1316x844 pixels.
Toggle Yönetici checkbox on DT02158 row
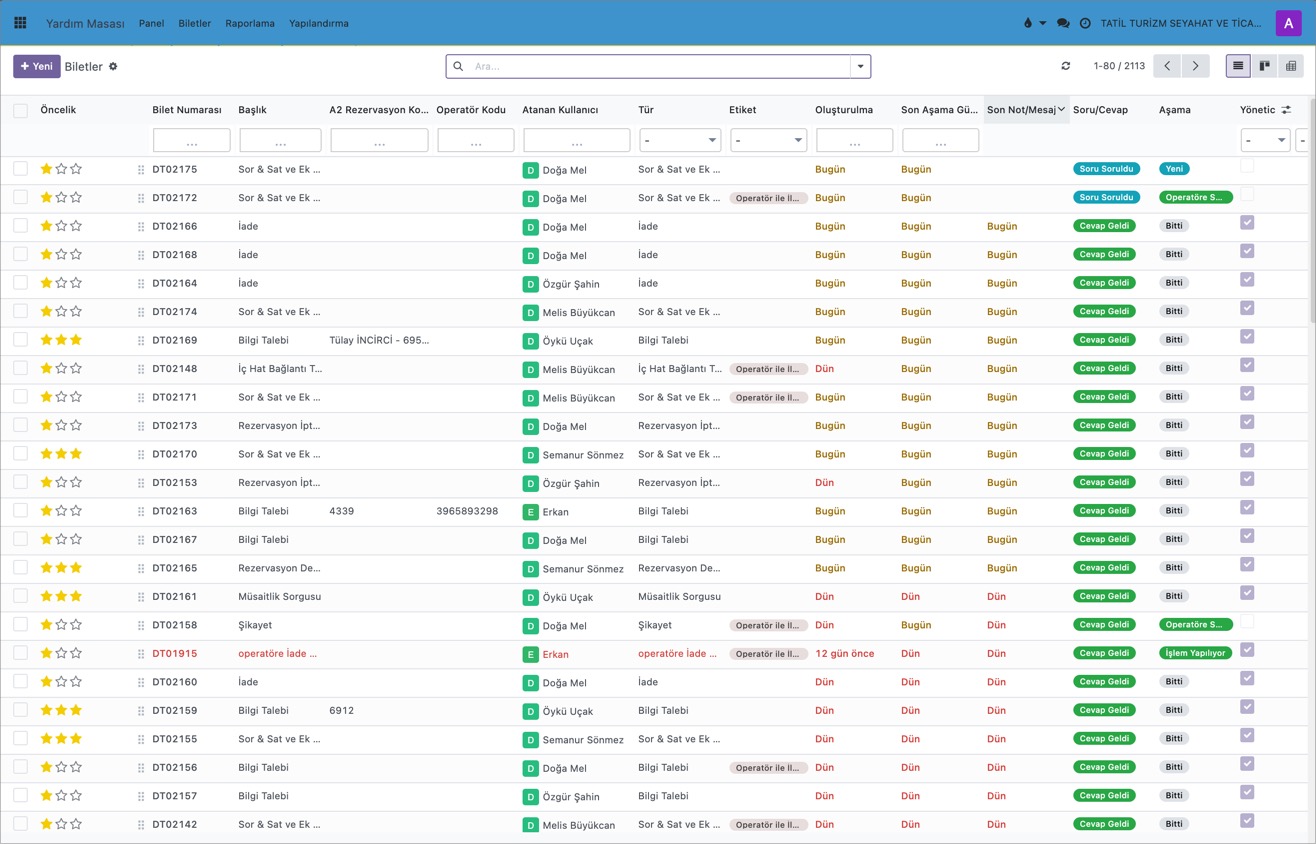click(x=1247, y=622)
